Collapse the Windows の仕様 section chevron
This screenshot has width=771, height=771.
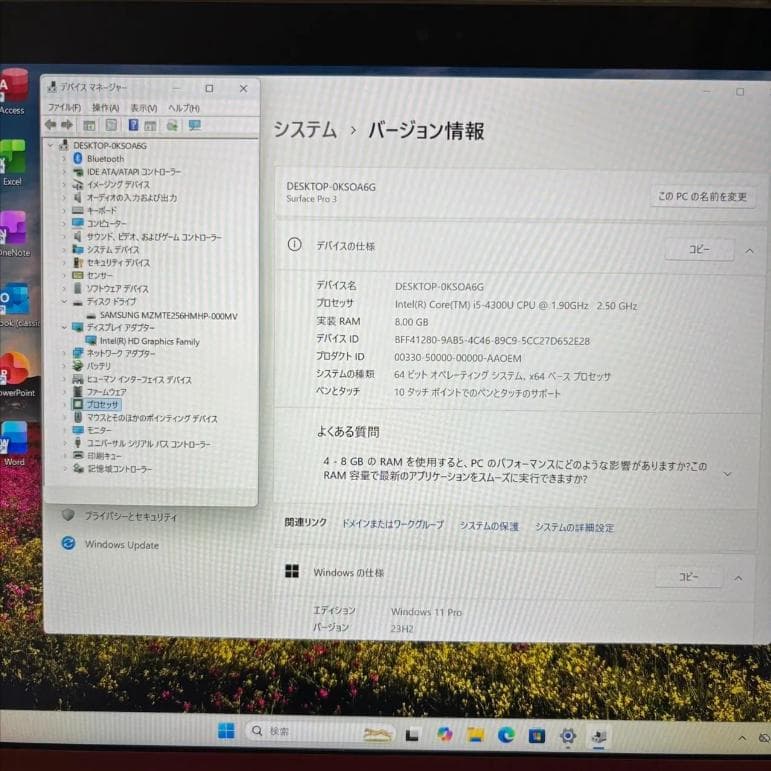[x=739, y=578]
